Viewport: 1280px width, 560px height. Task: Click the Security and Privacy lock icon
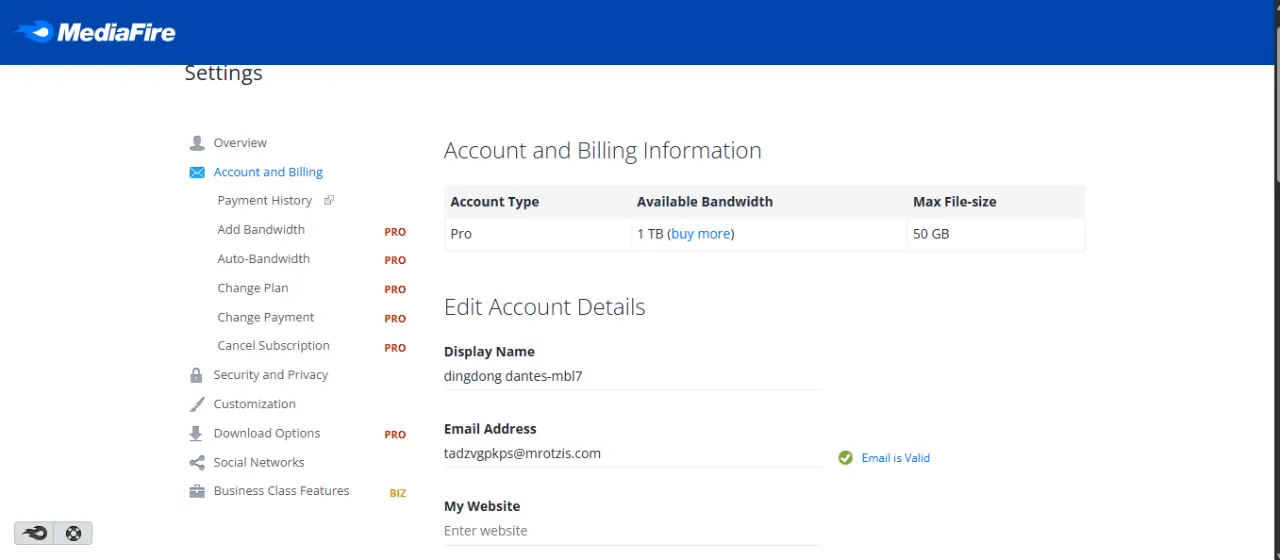click(196, 375)
